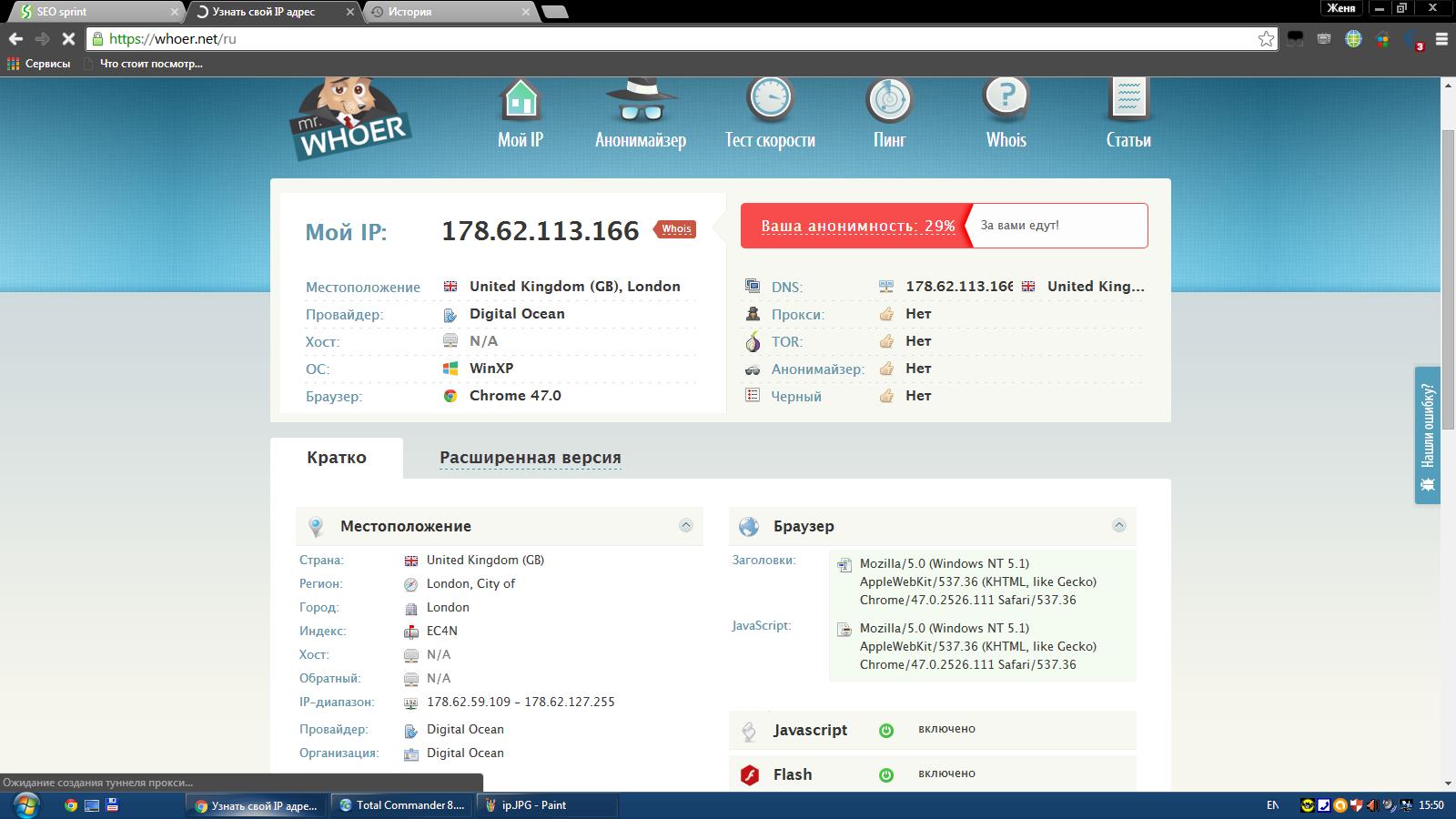Select the Узнать свой IP адрес browser tab
This screenshot has height=819, width=1456.
click(275, 12)
